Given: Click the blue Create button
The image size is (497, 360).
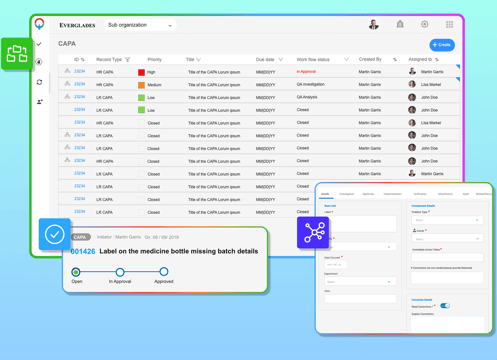Looking at the screenshot, I should 442,45.
